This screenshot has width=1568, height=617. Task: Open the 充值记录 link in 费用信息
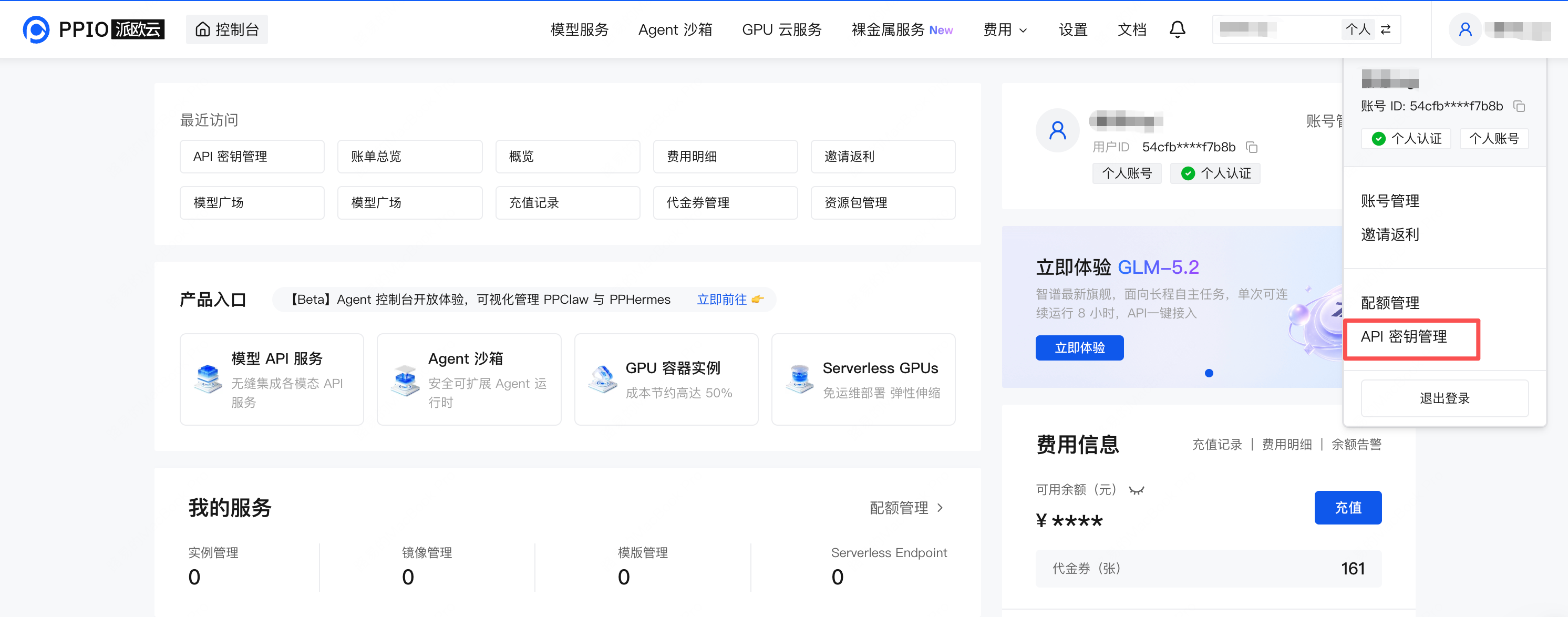(1217, 445)
